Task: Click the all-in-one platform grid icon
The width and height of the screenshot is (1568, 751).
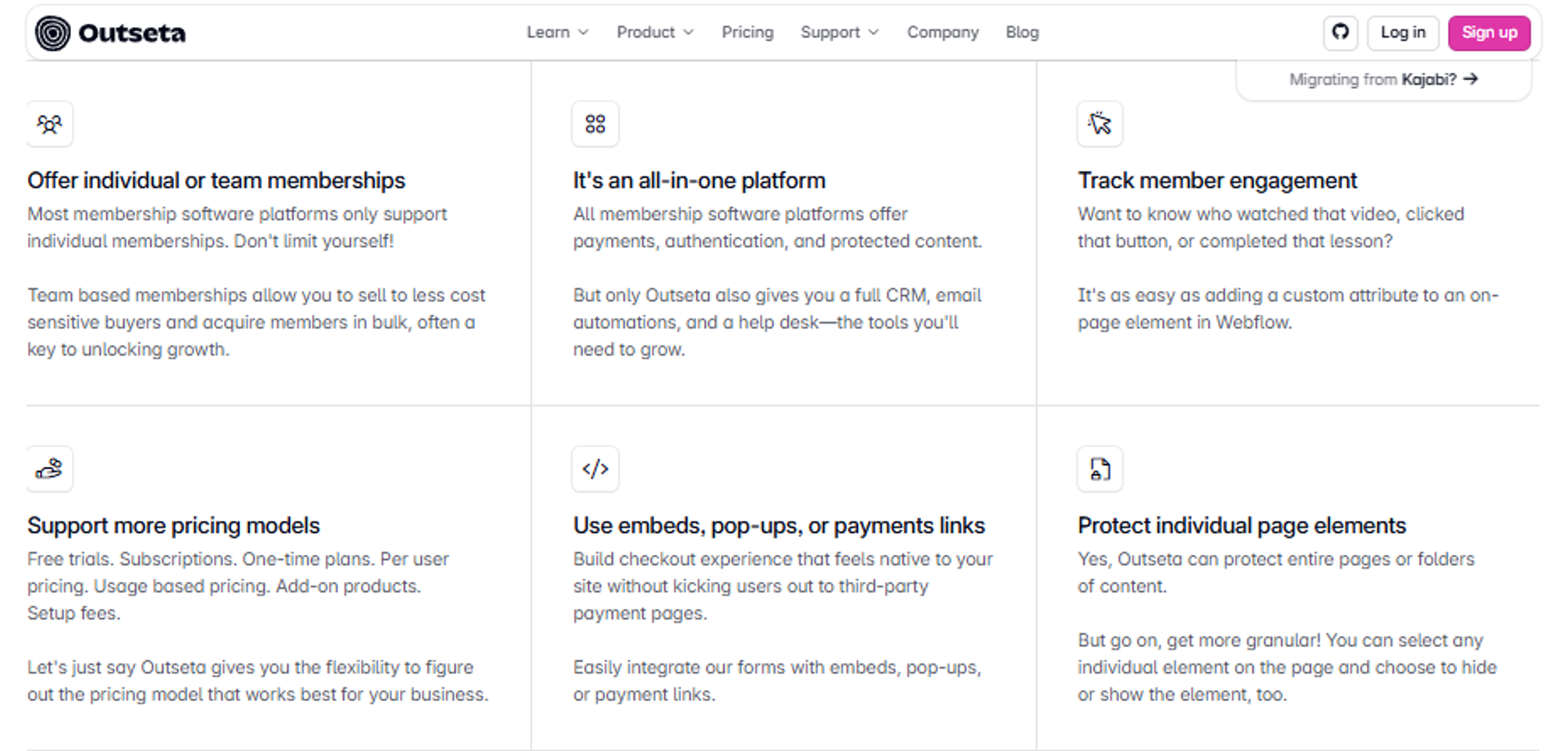Action: [x=595, y=124]
